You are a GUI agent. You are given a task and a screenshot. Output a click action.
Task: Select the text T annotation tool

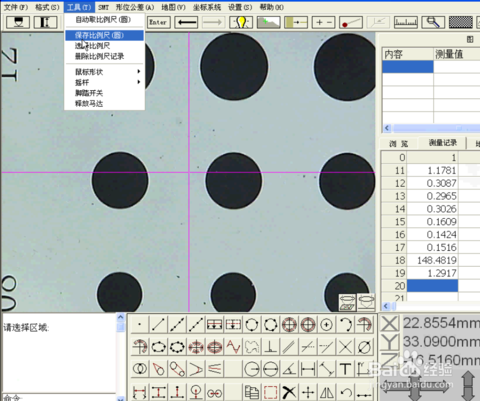pos(345,369)
